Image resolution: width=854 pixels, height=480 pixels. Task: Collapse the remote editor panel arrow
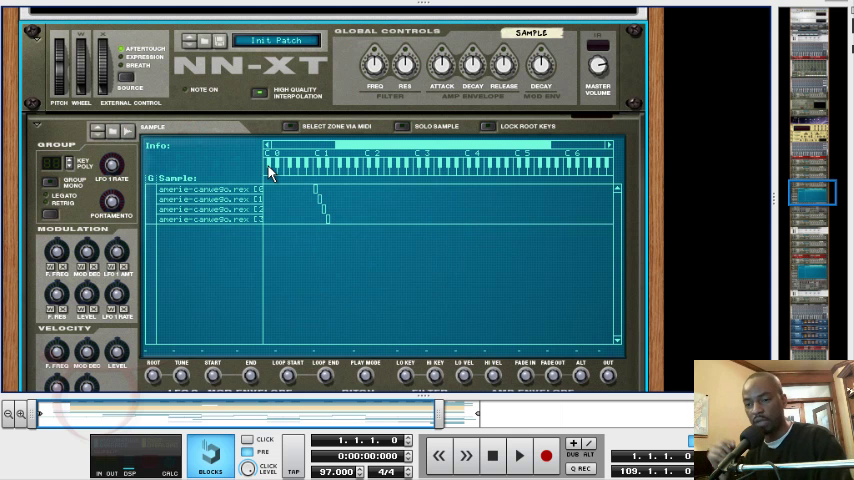(37, 125)
